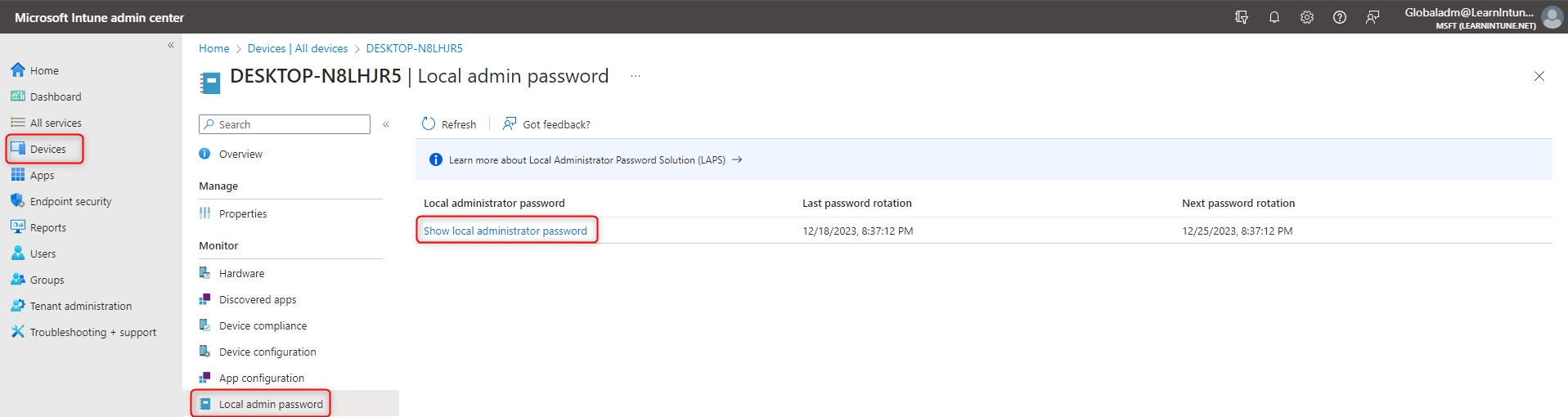Open Apps in sidebar

pos(42,175)
